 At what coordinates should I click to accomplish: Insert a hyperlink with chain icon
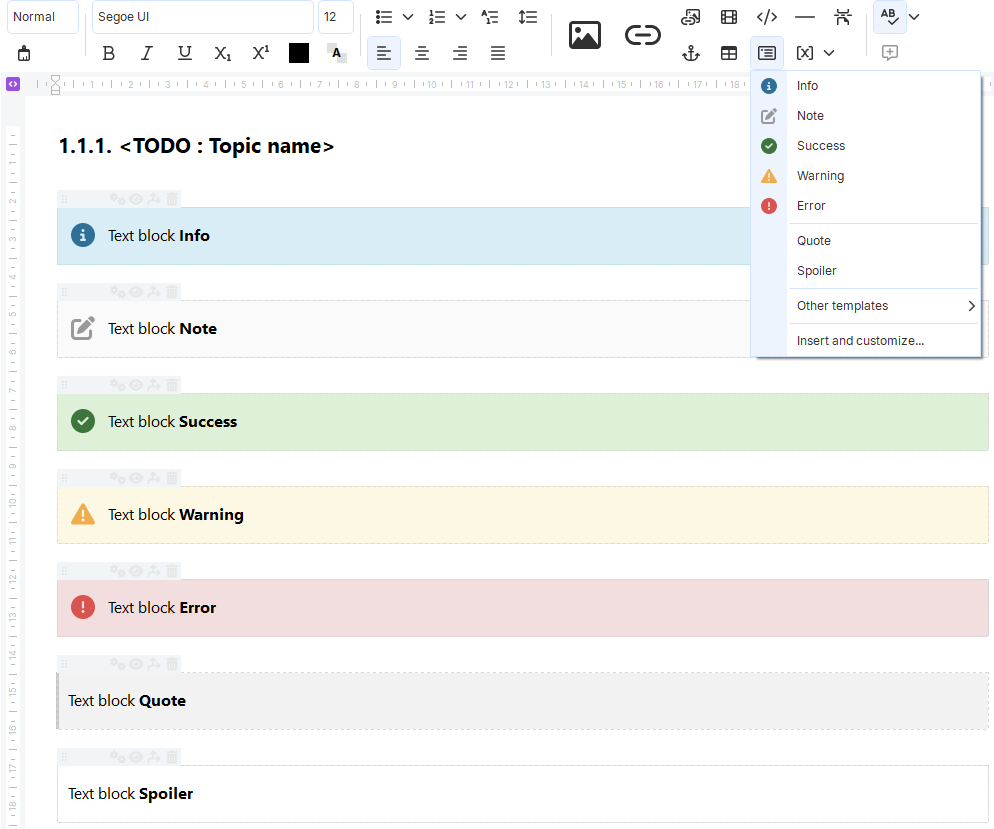642,35
